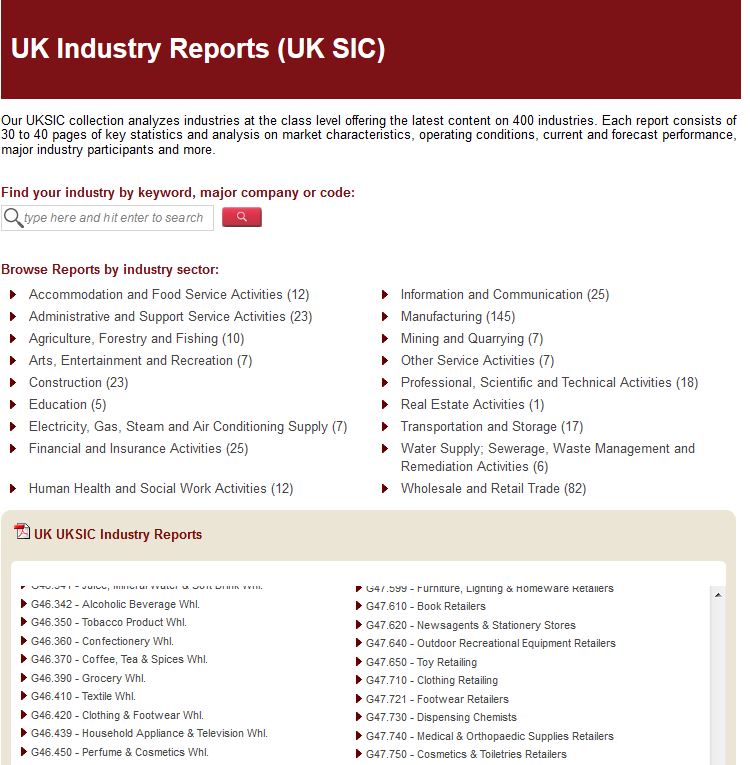Viewport: 750px width, 765px height.
Task: Open Water Supply; Sewerage, Waste Management sector
Action: pos(547,457)
